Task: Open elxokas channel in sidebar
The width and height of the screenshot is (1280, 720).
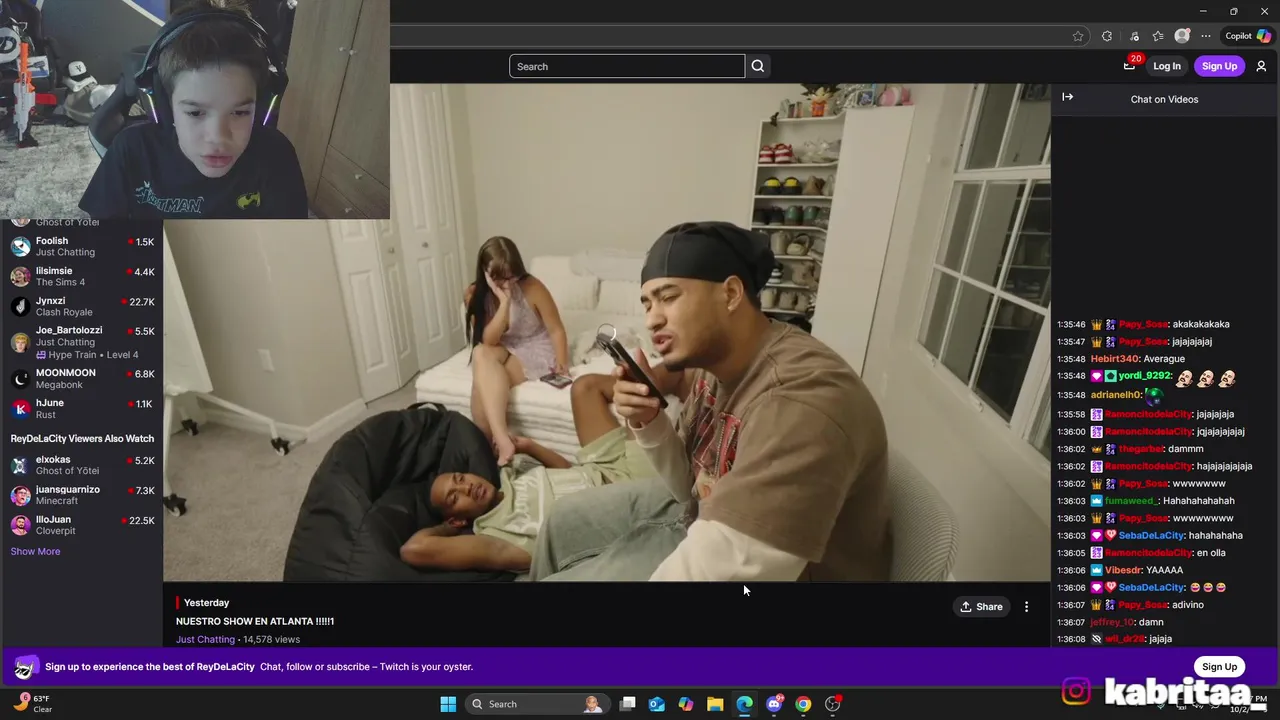Action: coord(82,465)
